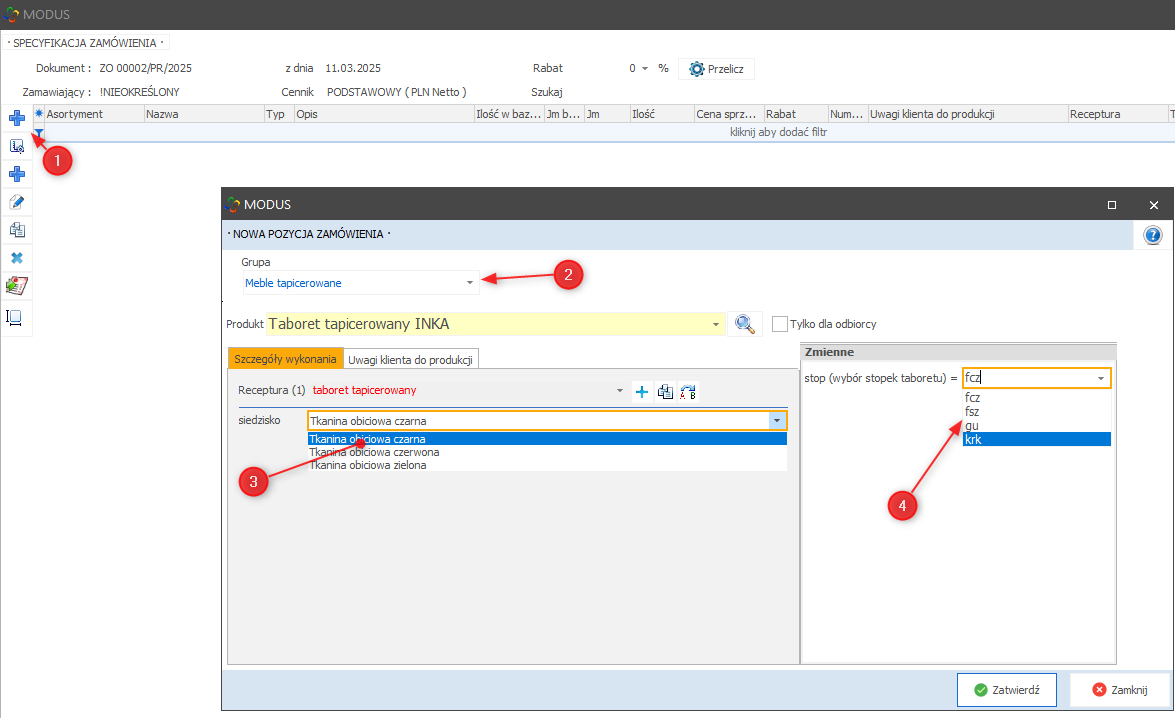Viewport: 1175px width, 718px height.
Task: Select the 'Szczegóły wykonania' tab
Action: click(x=286, y=359)
